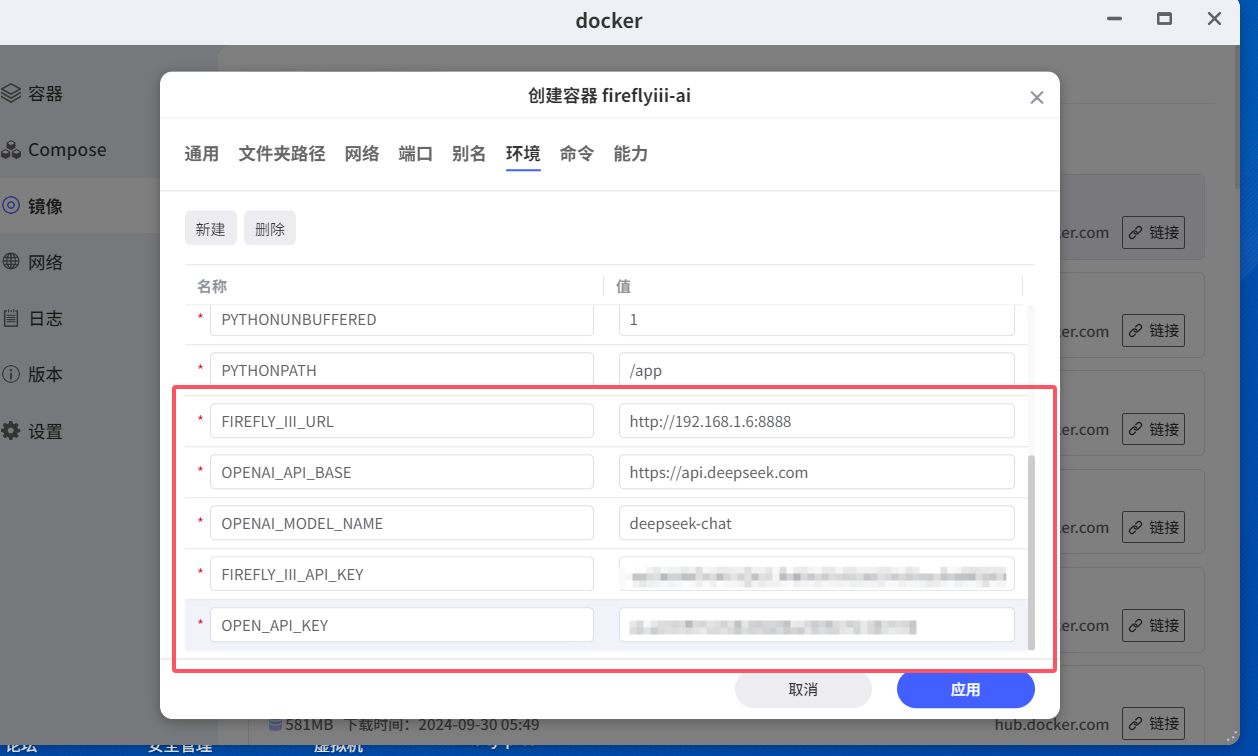Click the second 链接 button in the image list
This screenshot has width=1258, height=756.
pos(1153,330)
